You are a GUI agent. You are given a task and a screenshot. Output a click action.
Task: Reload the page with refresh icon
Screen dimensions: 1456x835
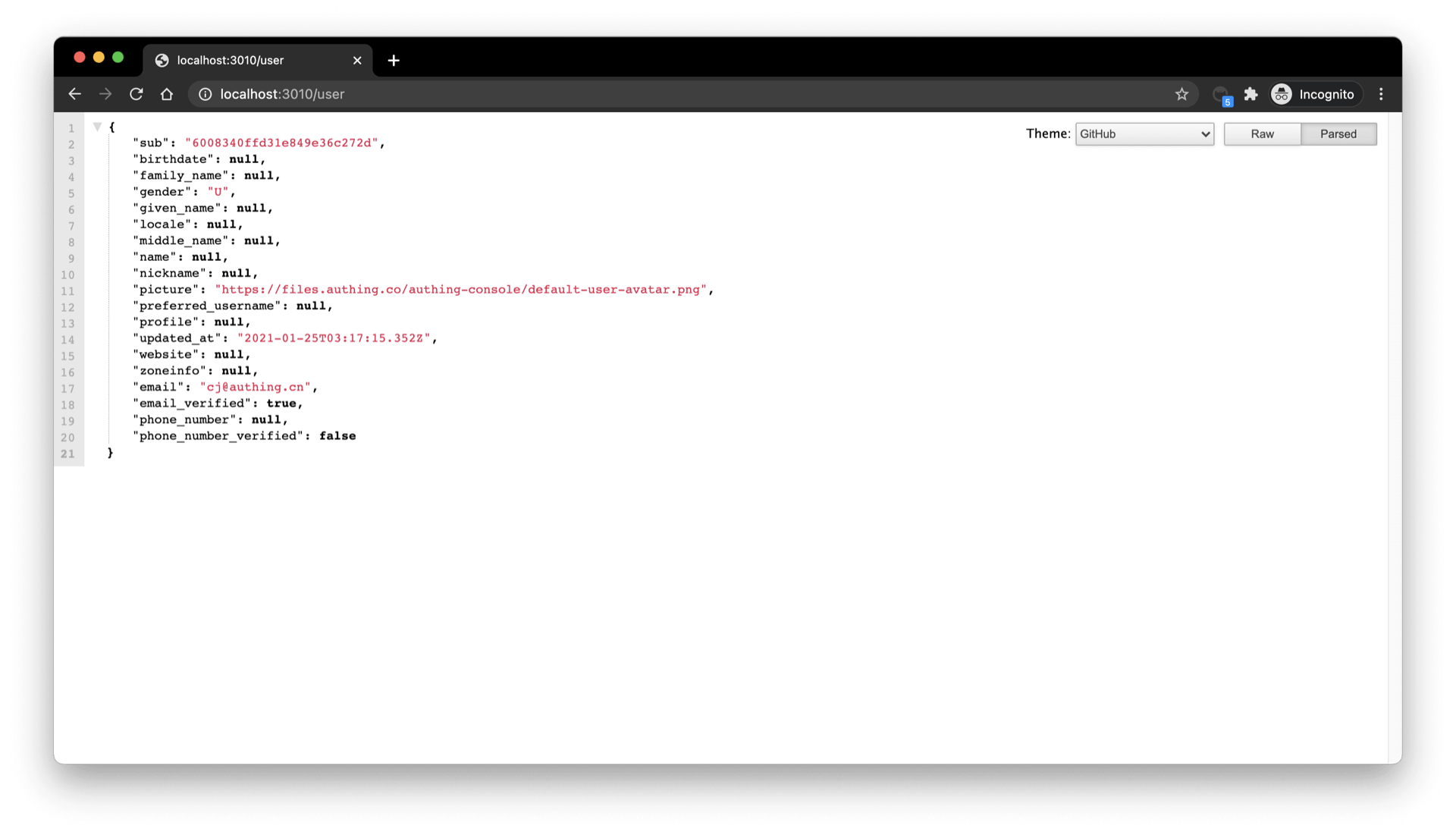click(x=136, y=94)
